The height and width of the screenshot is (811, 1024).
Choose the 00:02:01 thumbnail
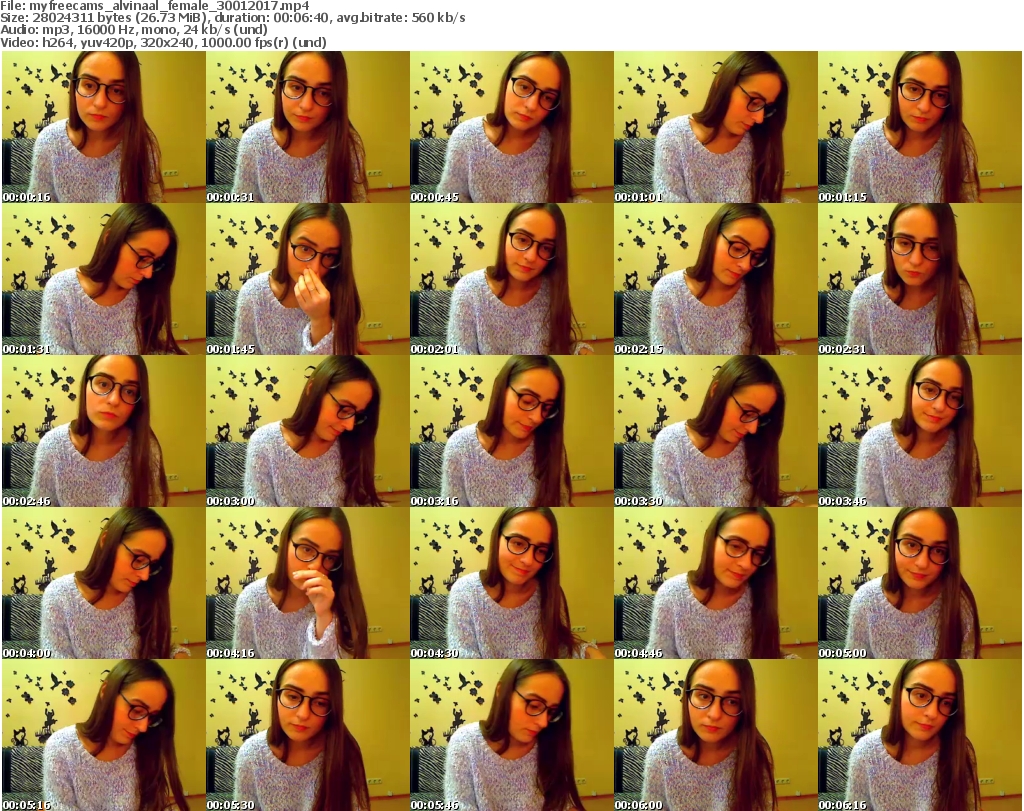click(x=511, y=279)
